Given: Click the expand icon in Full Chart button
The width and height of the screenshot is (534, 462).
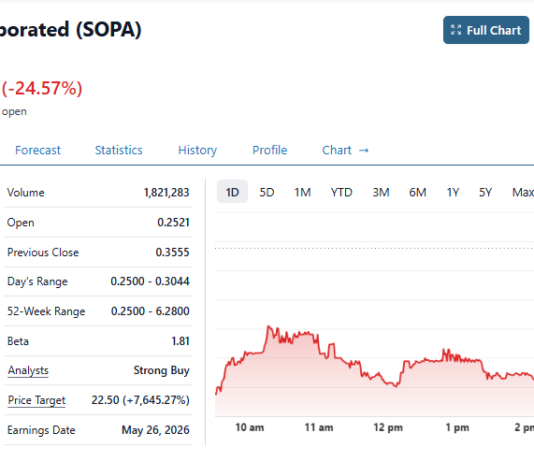Looking at the screenshot, I should (456, 30).
